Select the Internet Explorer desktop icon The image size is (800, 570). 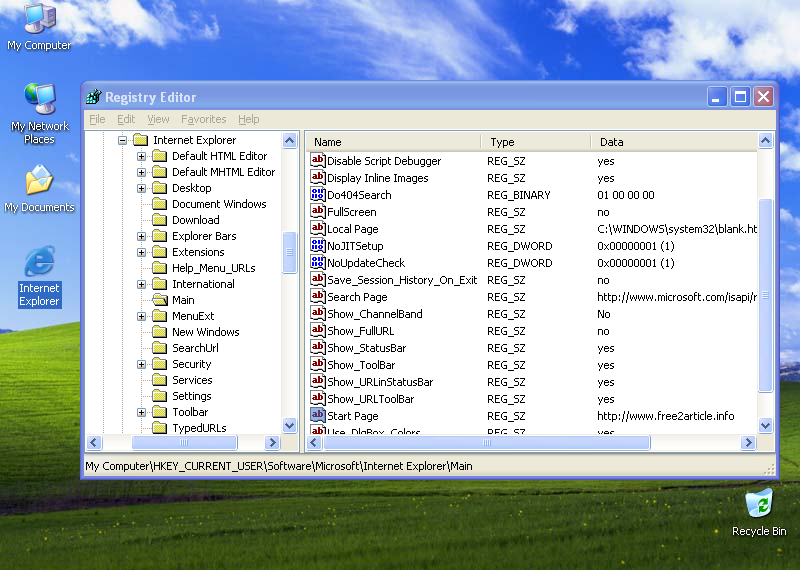(39, 276)
